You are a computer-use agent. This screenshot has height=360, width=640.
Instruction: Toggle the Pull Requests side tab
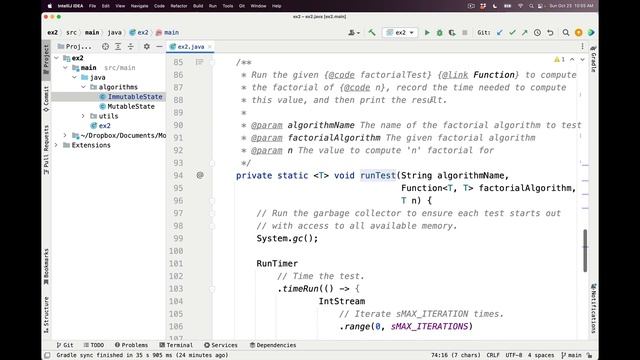pyautogui.click(x=46, y=150)
